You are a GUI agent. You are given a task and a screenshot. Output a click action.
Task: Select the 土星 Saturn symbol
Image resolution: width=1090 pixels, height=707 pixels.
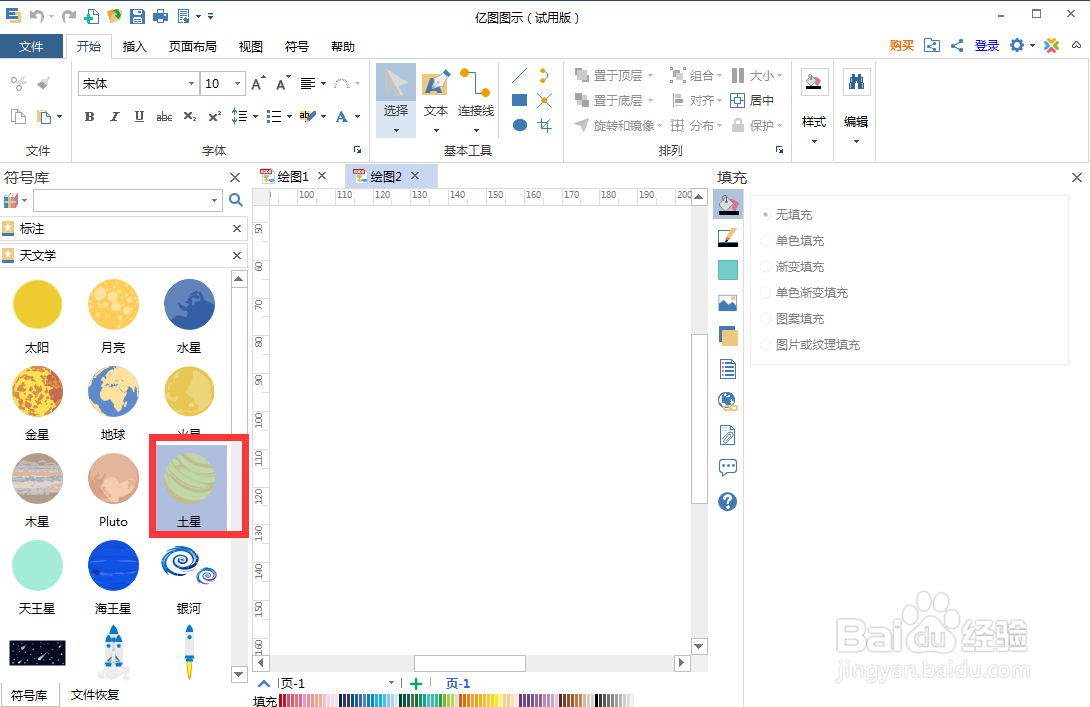click(x=189, y=487)
